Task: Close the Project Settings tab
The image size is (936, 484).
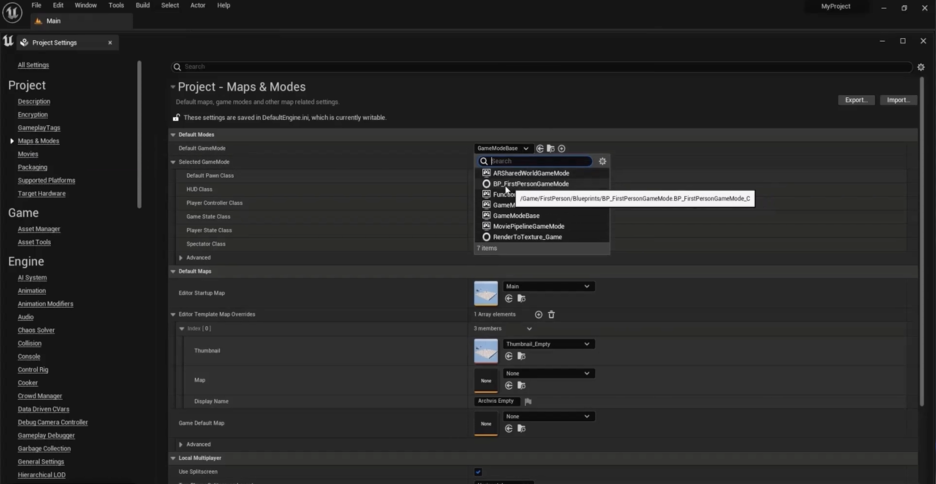Action: [x=110, y=43]
